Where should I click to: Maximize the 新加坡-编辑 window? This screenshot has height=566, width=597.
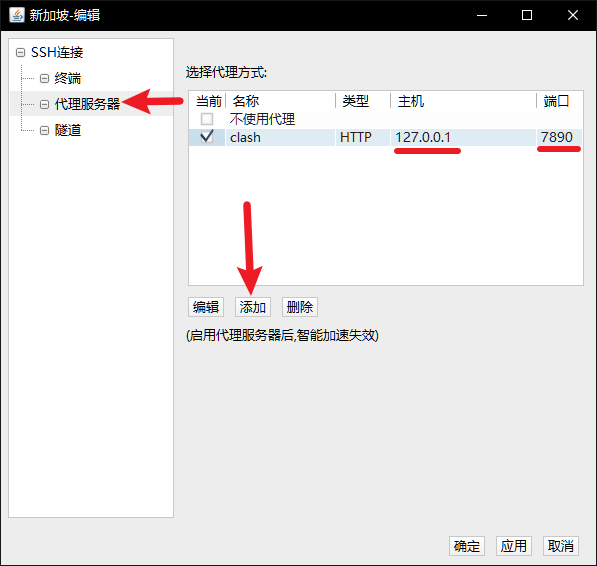(x=527, y=15)
